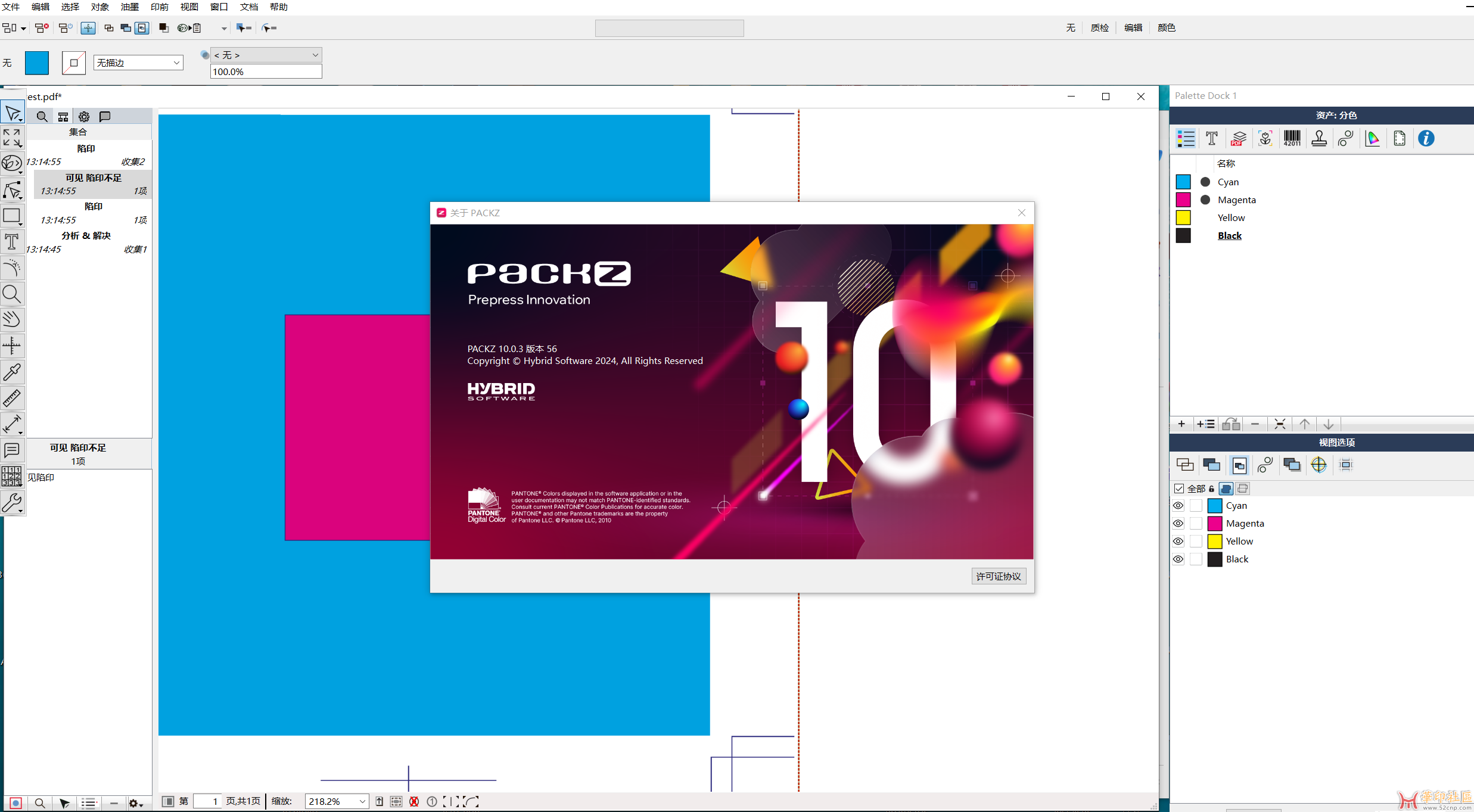Open the page boxes asset icon
The width and height of the screenshot is (1474, 812).
(x=1400, y=139)
